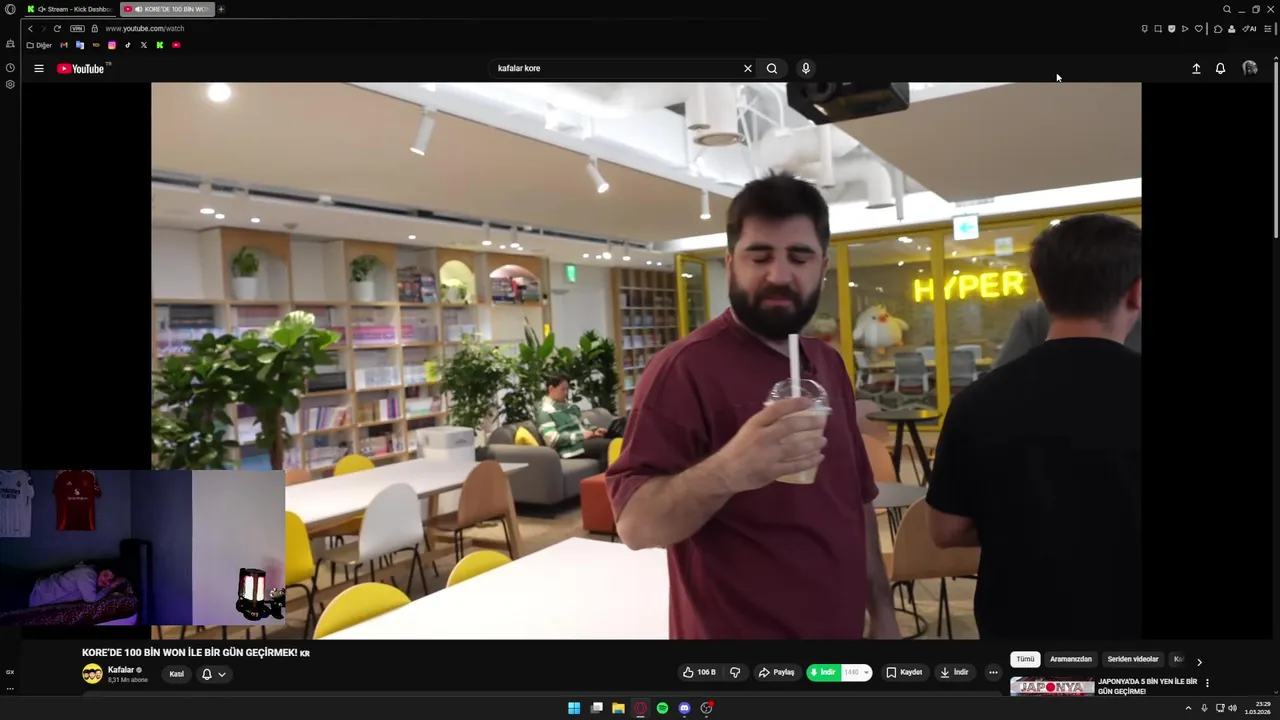
Task: Save video with Kaydet button
Action: pos(904,673)
